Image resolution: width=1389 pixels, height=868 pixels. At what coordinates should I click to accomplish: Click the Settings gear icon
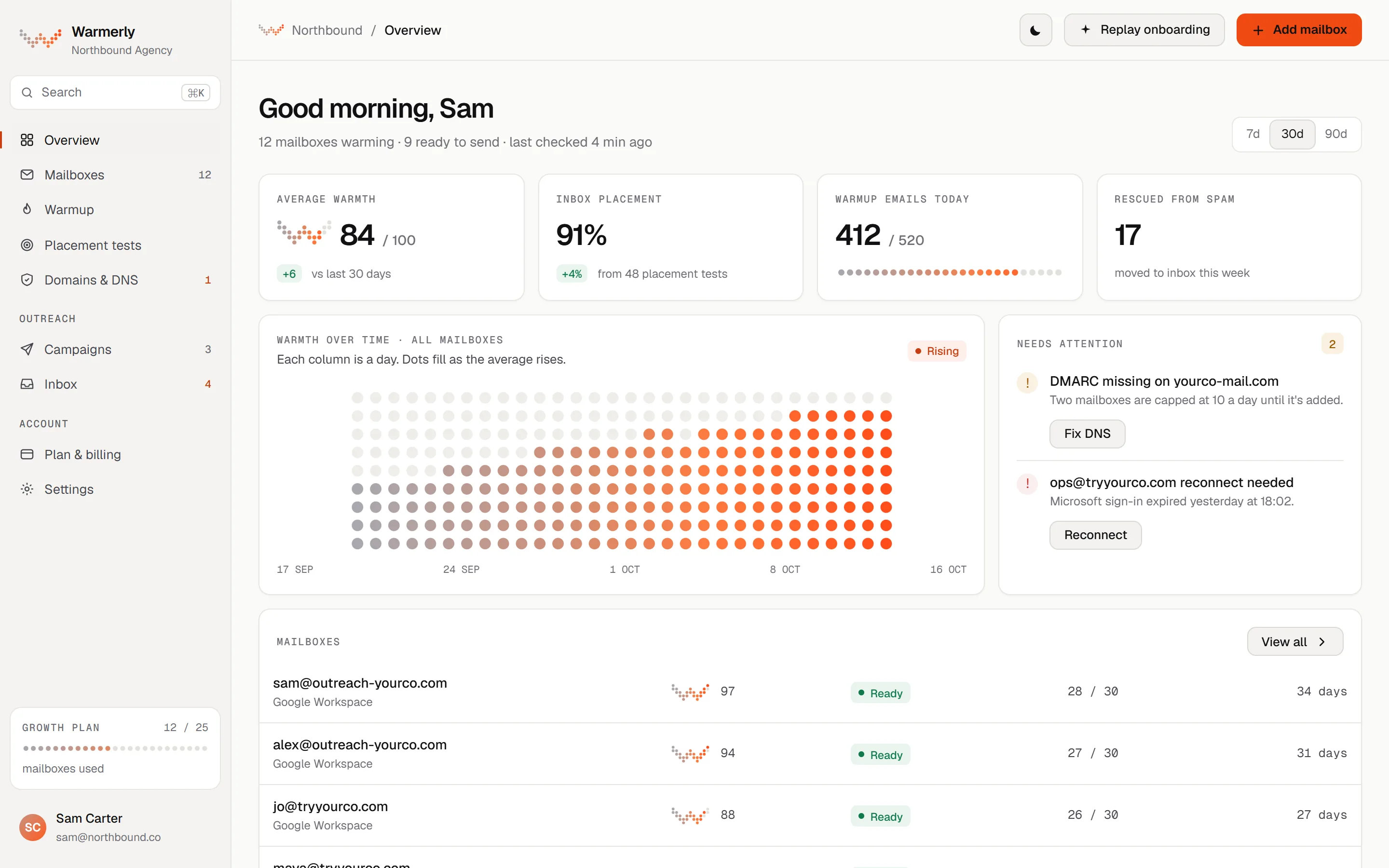(x=27, y=489)
